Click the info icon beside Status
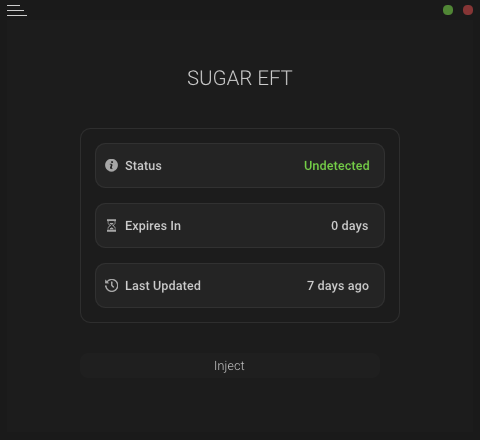 coord(111,165)
